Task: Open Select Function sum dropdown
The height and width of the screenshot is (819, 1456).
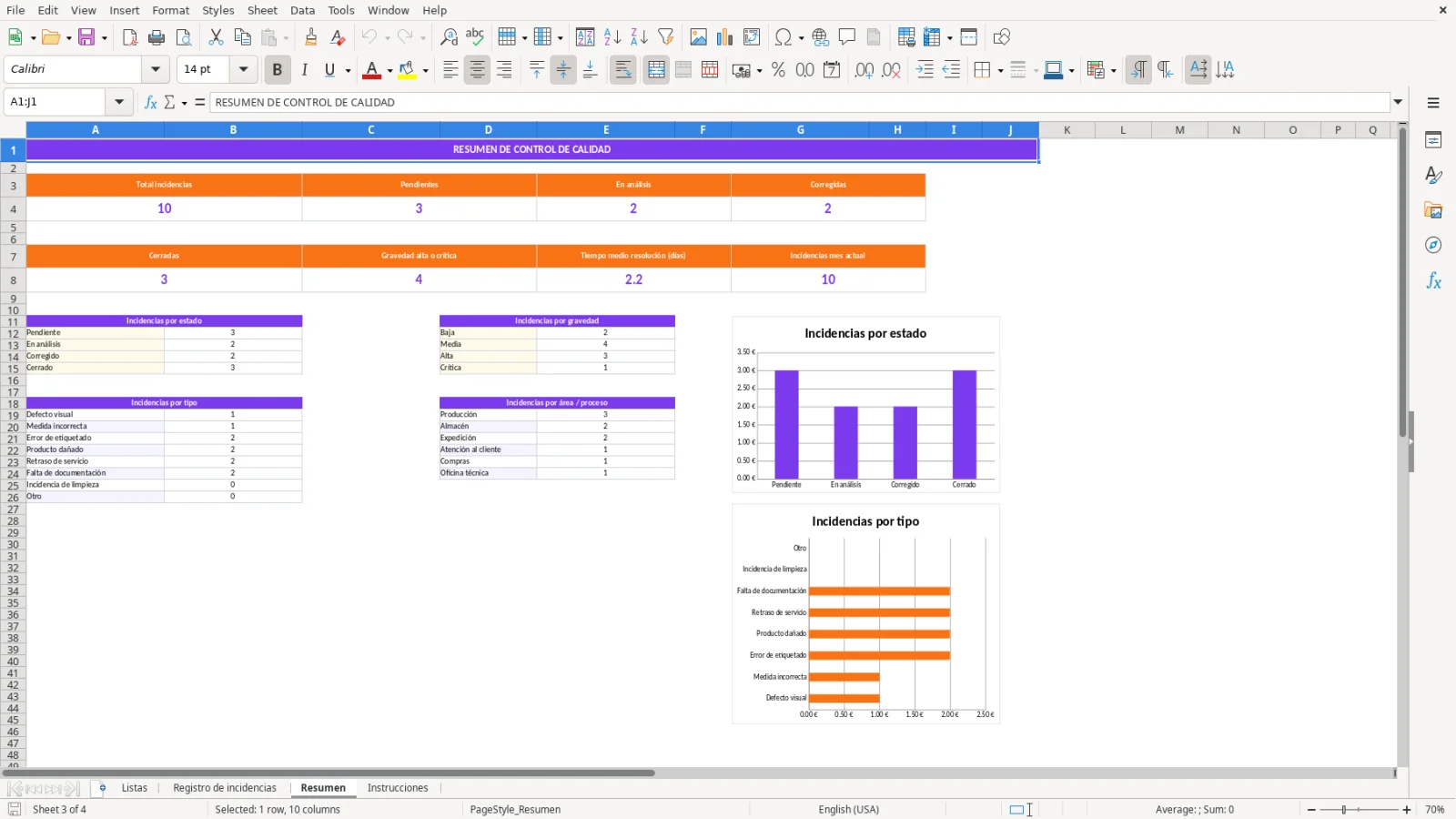Action: [x=184, y=103]
